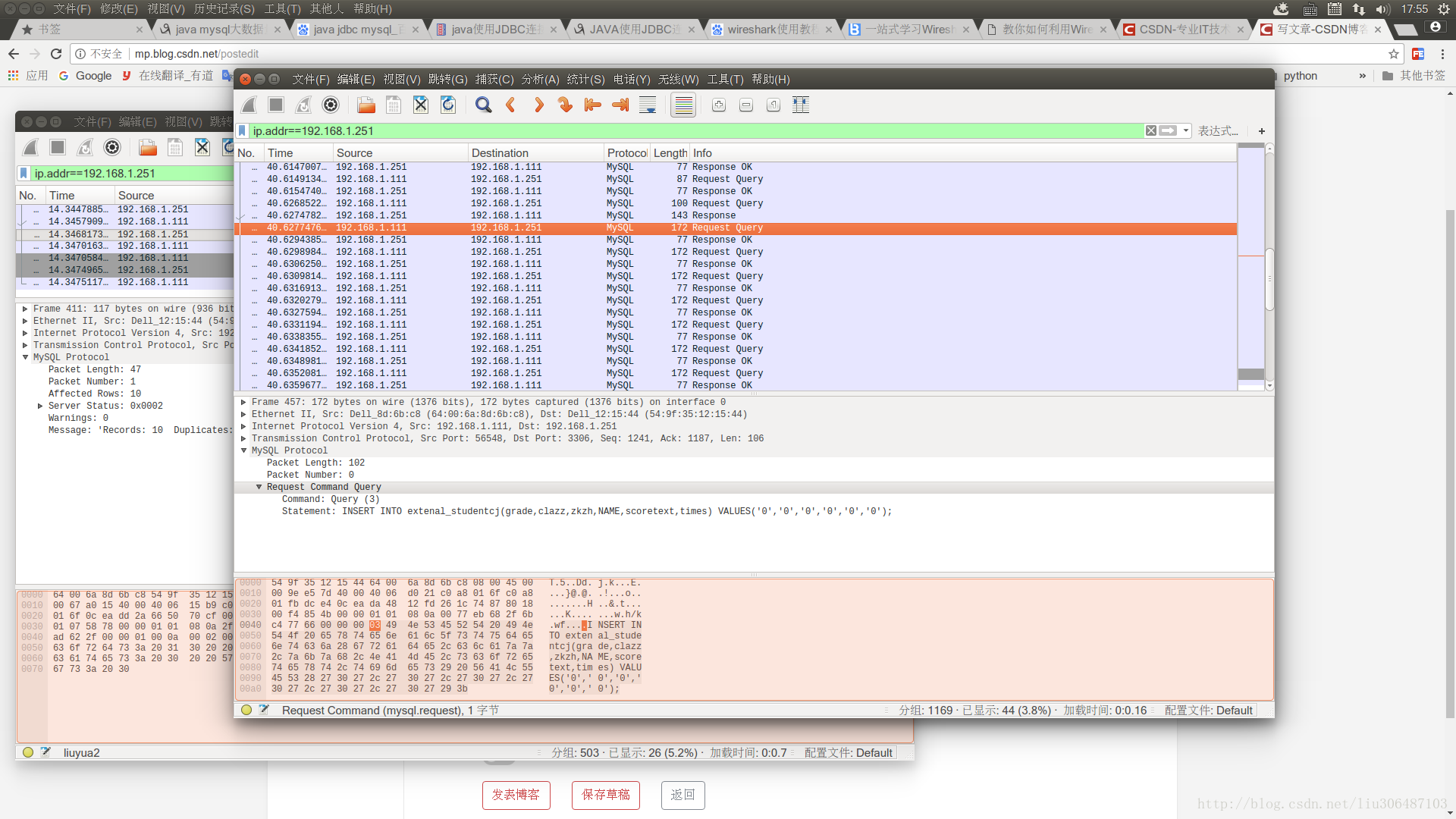Open the 统计(S) menu in Wireshark
The image size is (1456, 819).
point(585,80)
